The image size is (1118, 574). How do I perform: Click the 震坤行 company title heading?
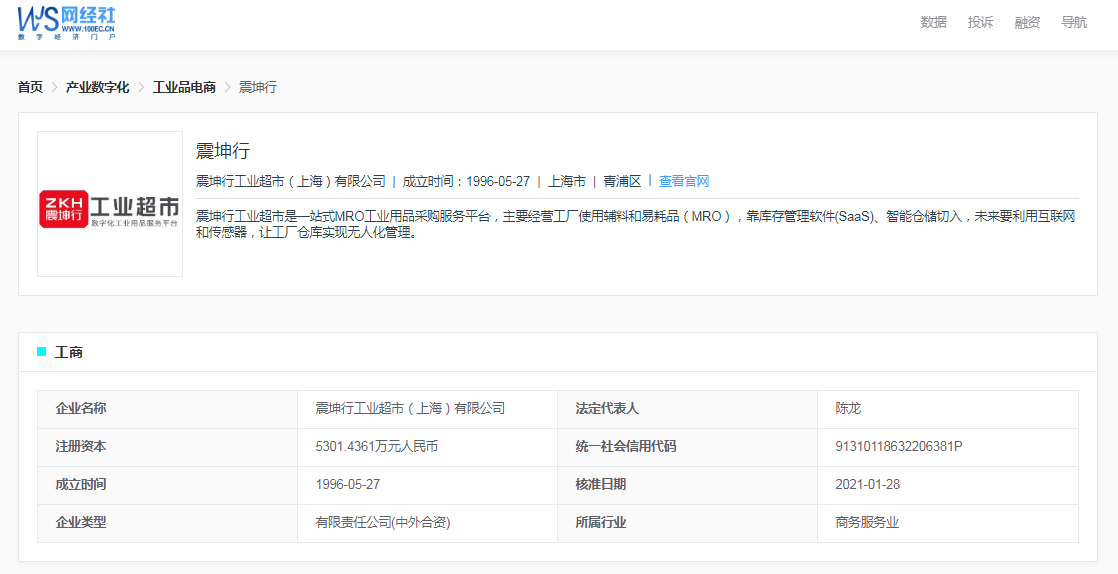coord(223,151)
